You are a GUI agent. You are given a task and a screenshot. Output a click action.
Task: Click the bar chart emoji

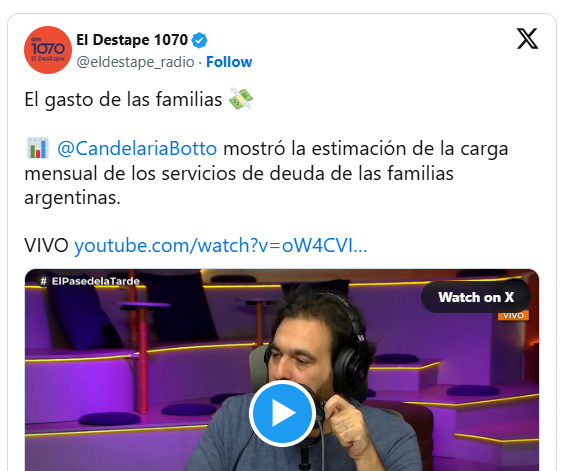point(38,148)
